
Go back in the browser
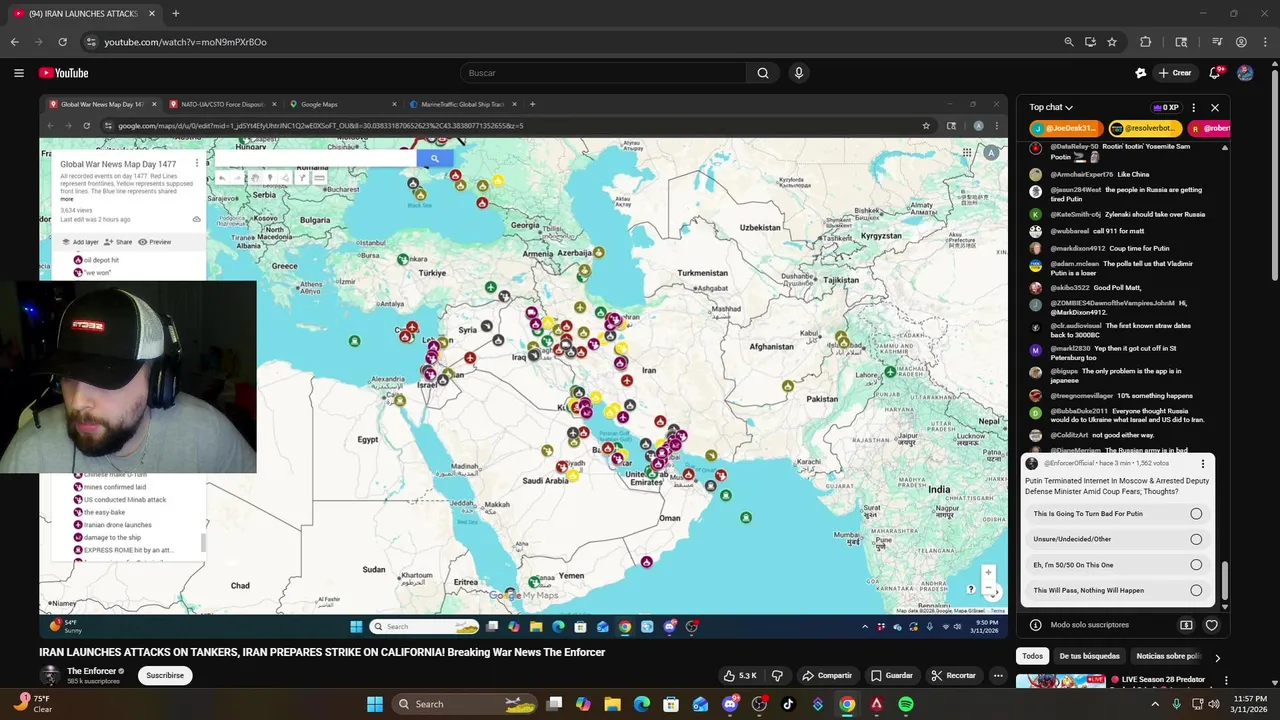pyautogui.click(x=14, y=42)
